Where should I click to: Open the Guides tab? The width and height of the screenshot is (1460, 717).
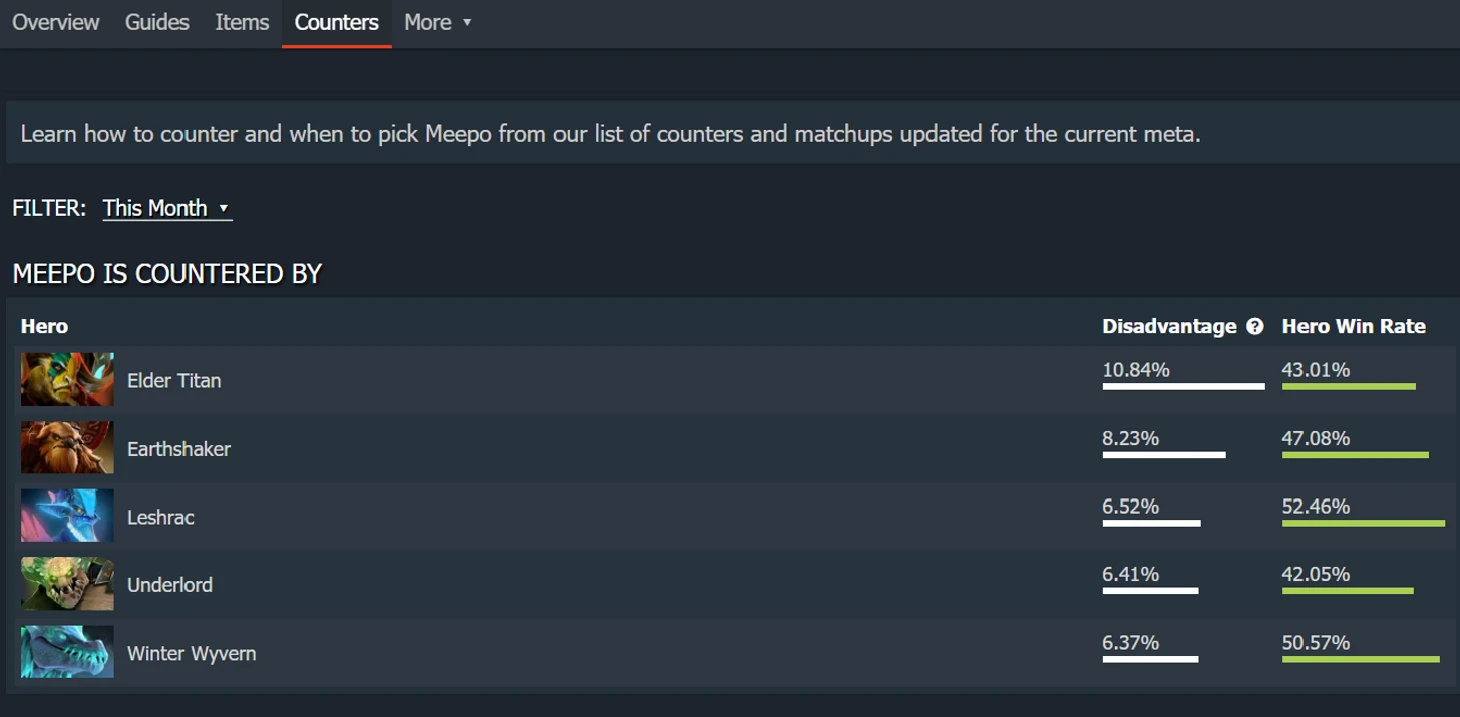157,22
